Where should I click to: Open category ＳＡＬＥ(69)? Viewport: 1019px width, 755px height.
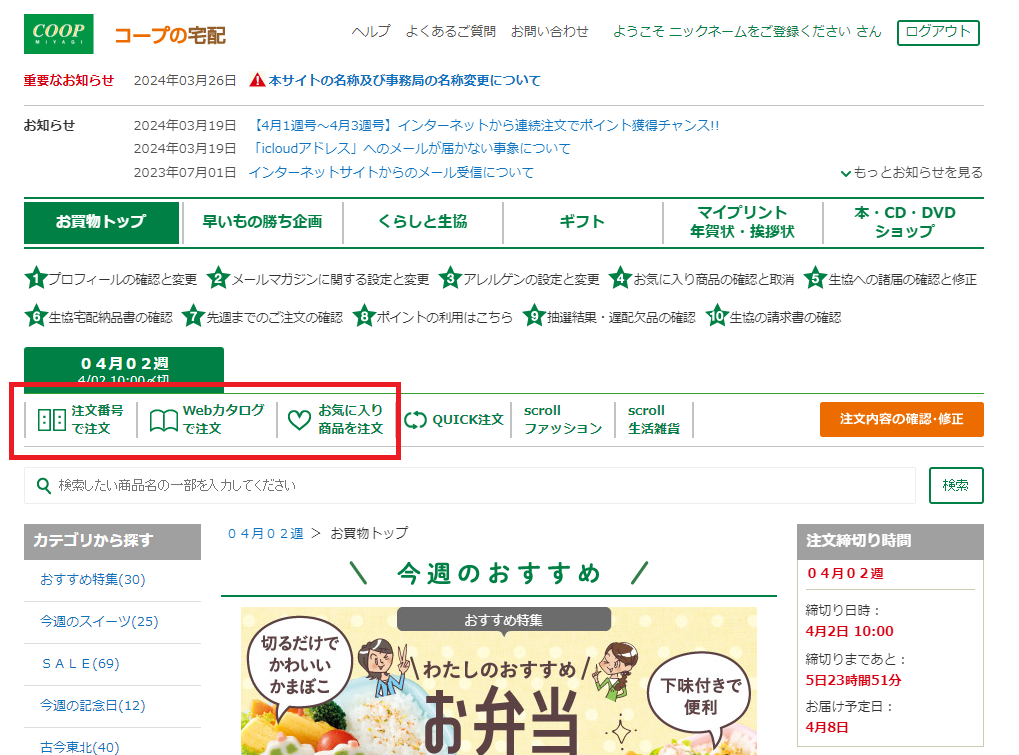[81, 663]
